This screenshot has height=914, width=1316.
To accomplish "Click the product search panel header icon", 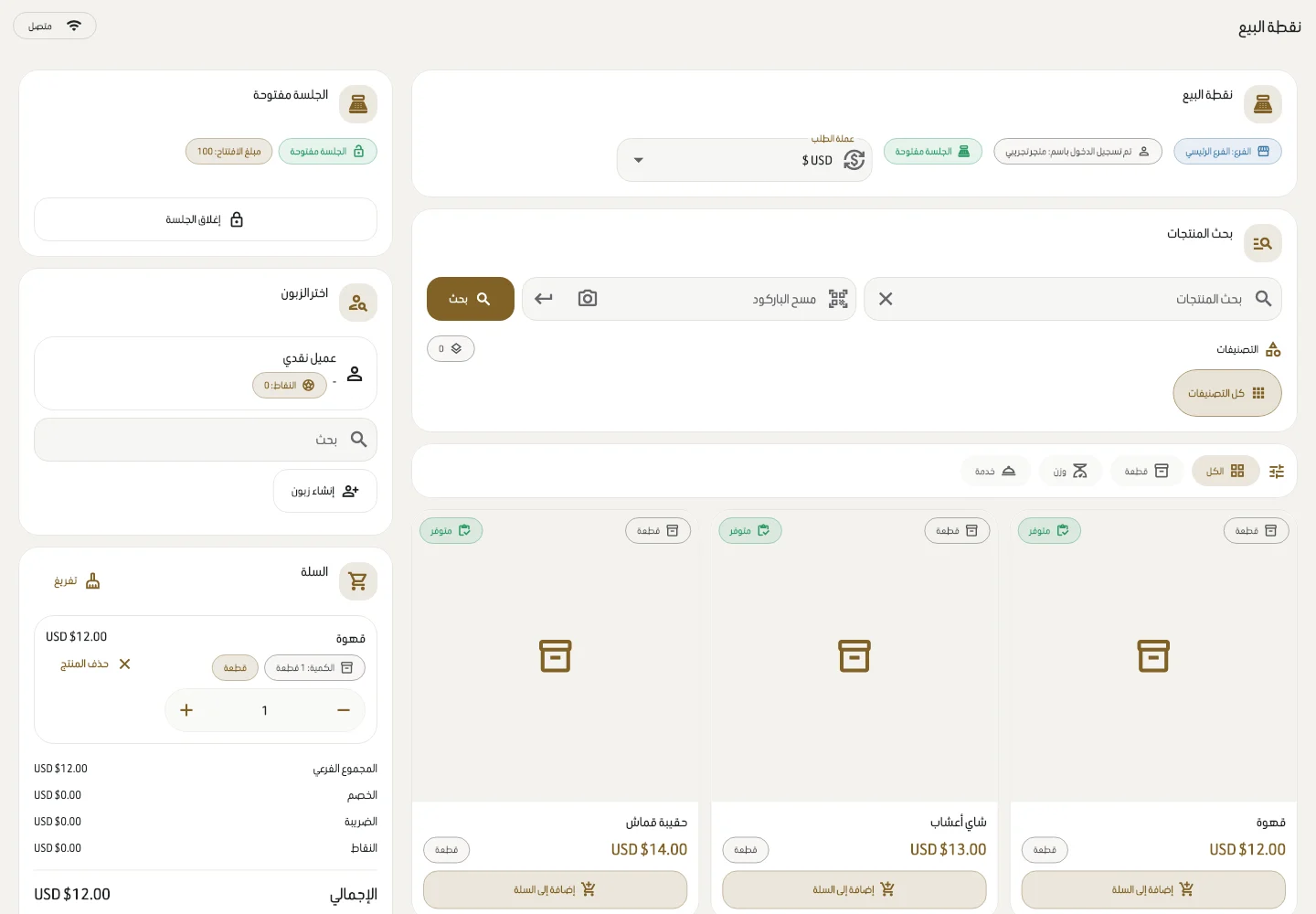I will pyautogui.click(x=1263, y=243).
